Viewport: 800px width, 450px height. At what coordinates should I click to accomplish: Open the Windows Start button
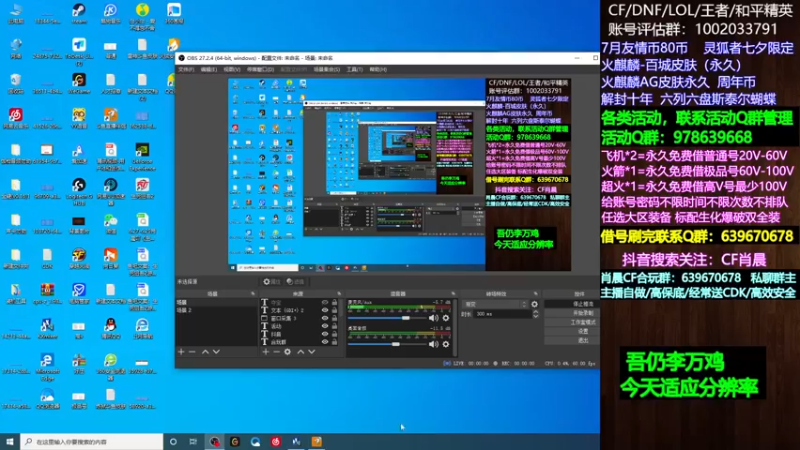pos(10,441)
